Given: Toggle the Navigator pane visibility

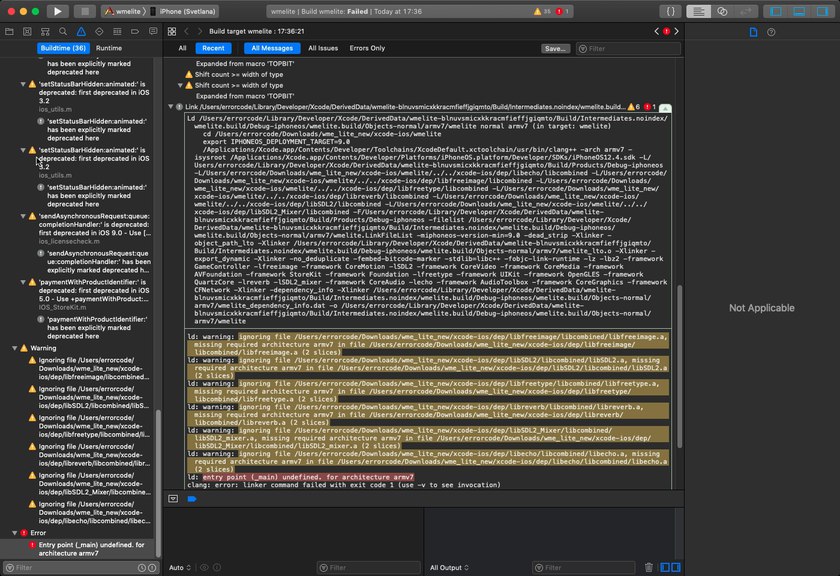Looking at the screenshot, I should (776, 11).
